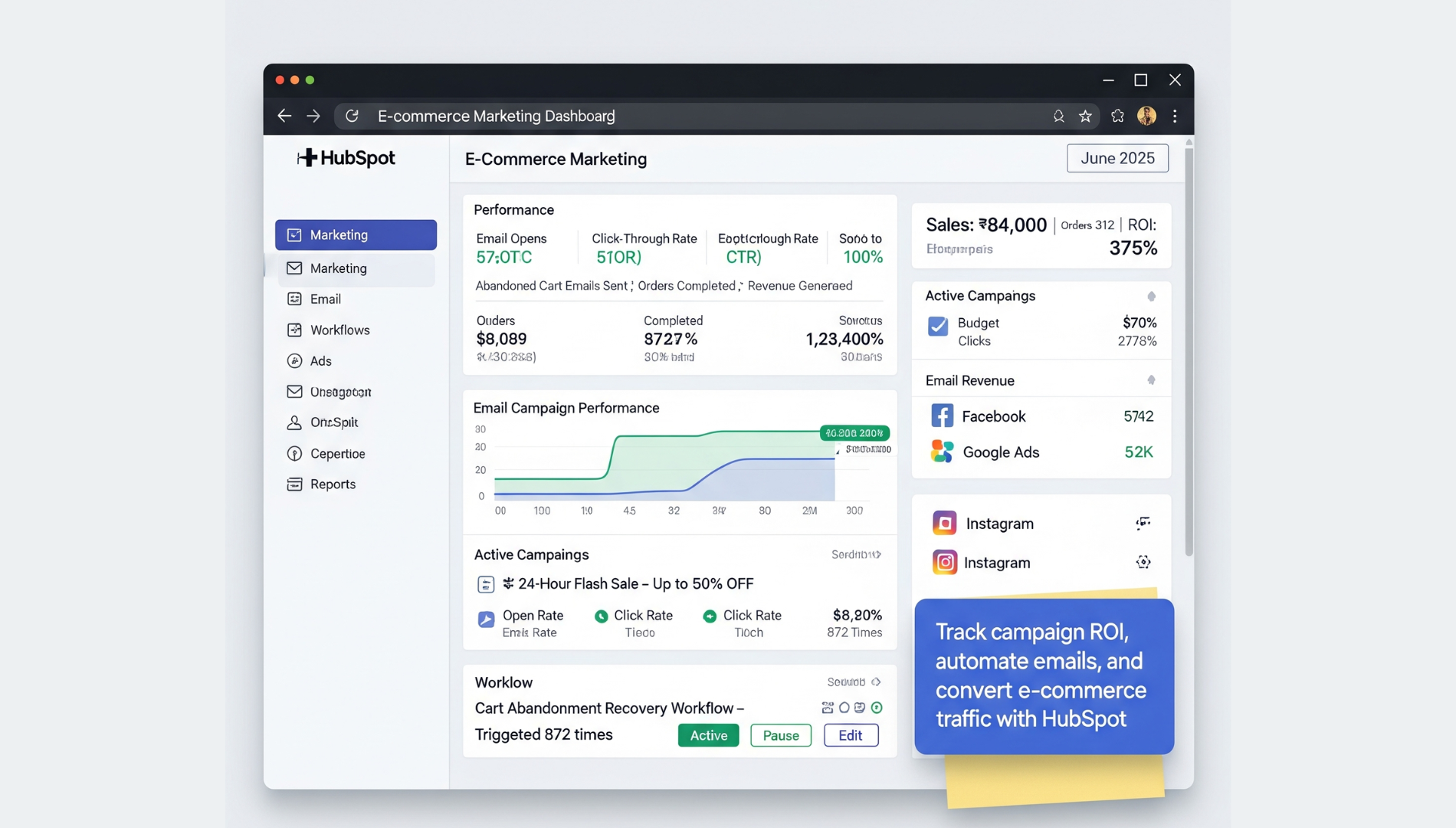Open settings gear on second Instagram row
The image size is (1456, 828).
pyautogui.click(x=1143, y=562)
